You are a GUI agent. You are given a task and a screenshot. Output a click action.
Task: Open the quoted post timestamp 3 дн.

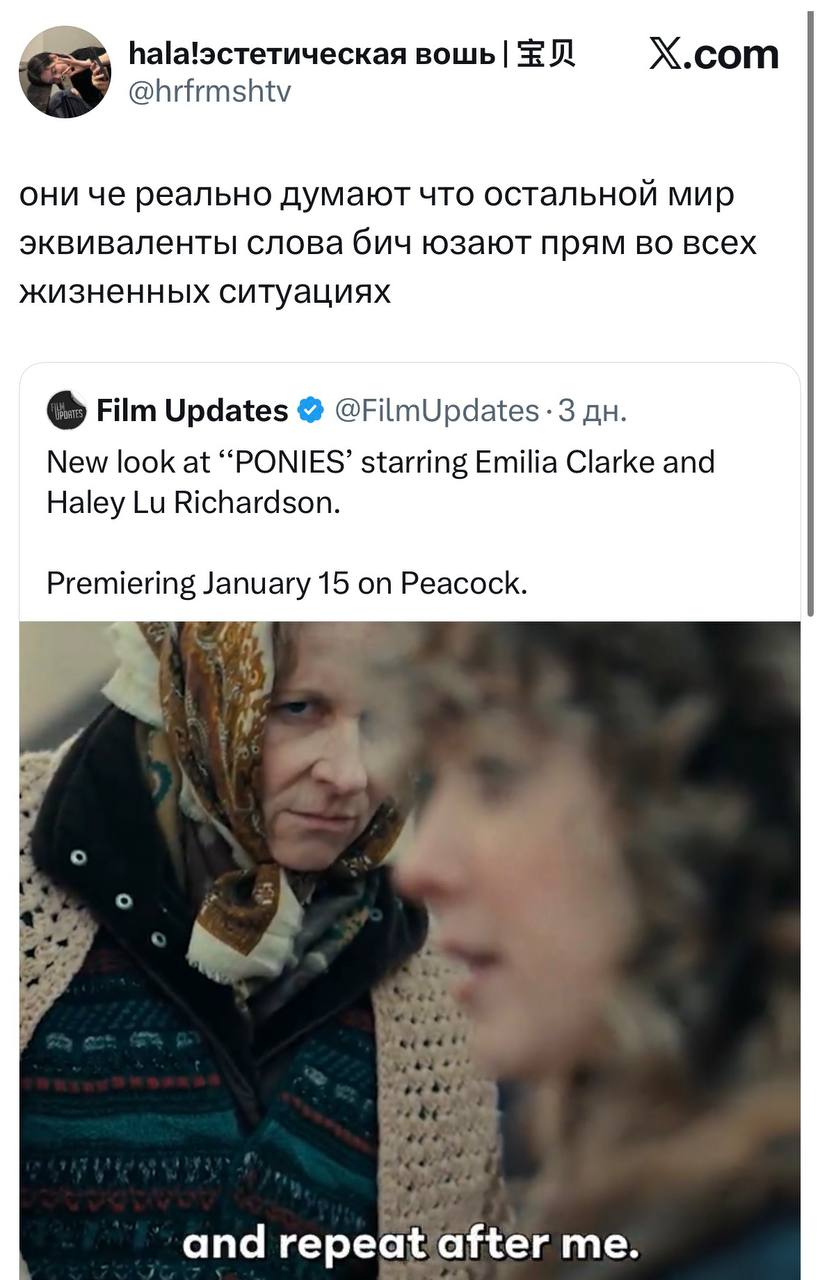tap(592, 410)
